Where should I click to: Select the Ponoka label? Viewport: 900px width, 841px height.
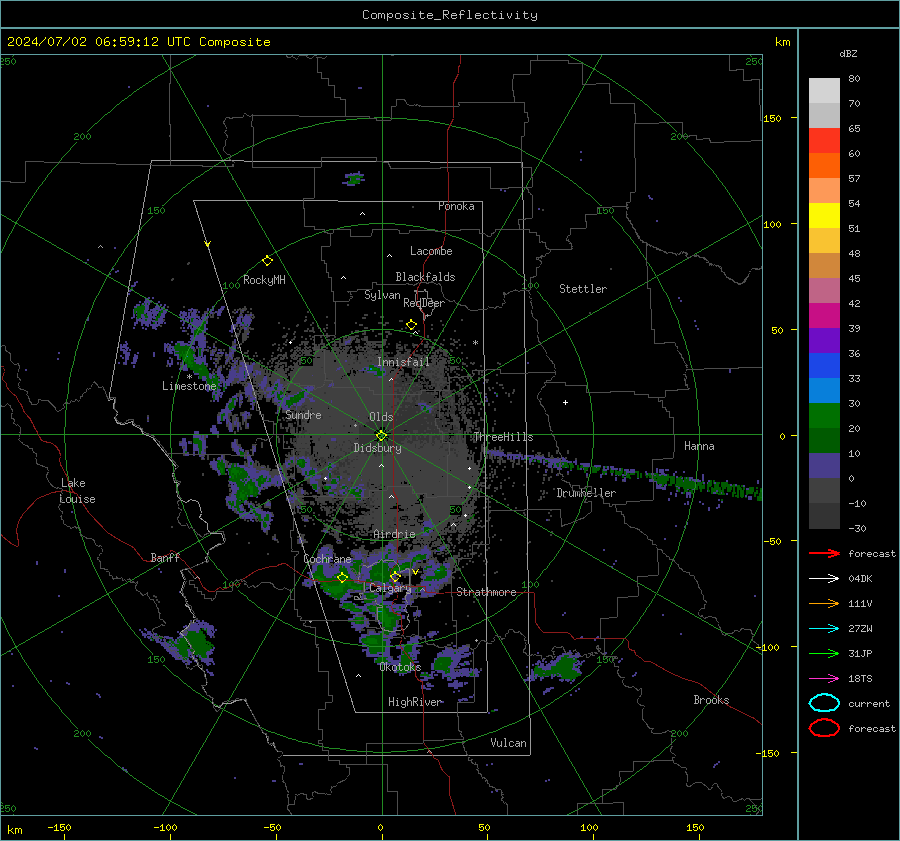(x=456, y=206)
